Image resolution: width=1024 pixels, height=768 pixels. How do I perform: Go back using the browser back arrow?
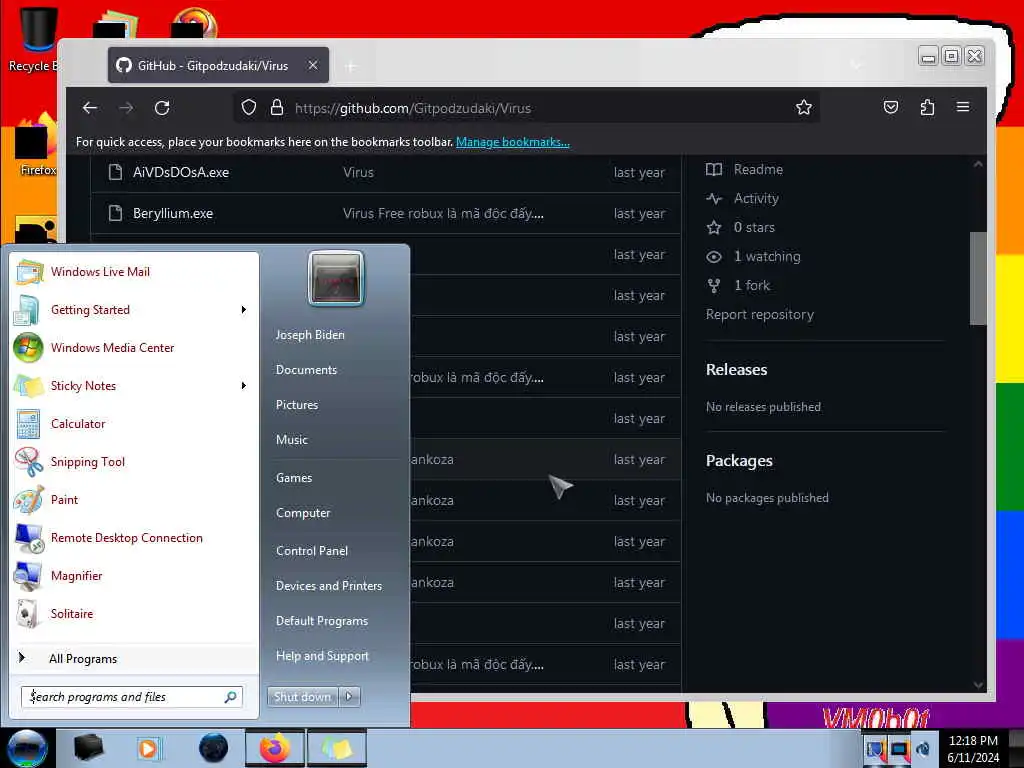coord(90,108)
